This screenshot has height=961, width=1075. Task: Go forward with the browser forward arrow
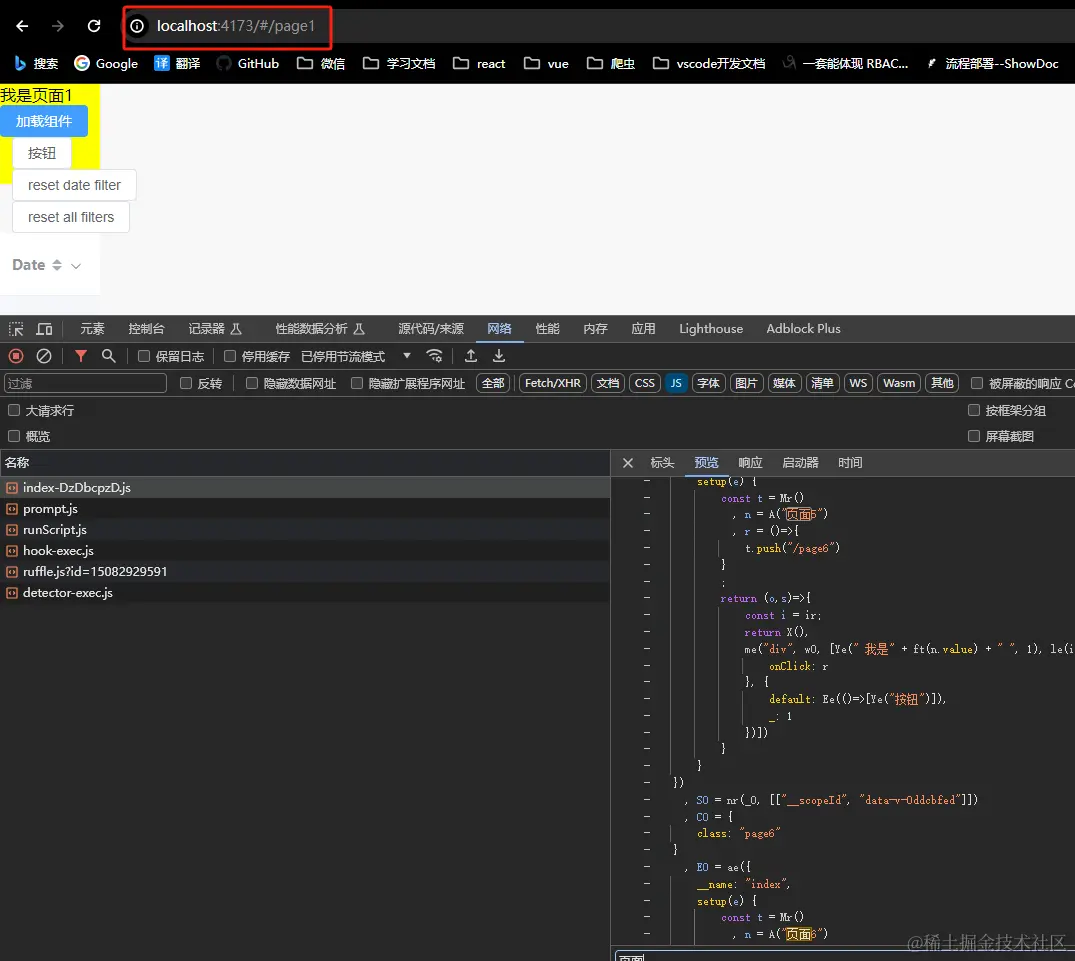click(58, 26)
